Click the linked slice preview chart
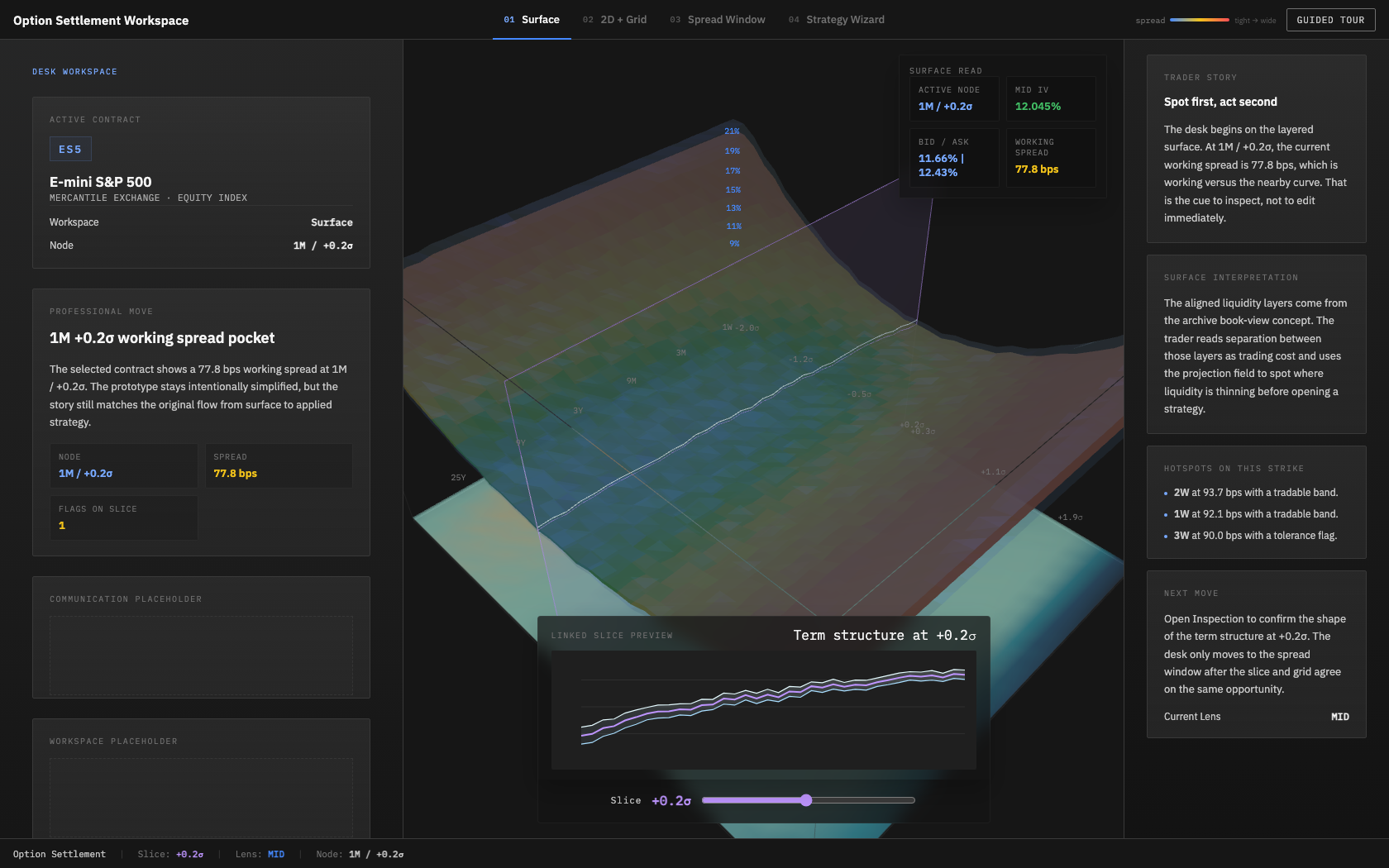Viewport: 1389px width, 868px height. (763, 710)
